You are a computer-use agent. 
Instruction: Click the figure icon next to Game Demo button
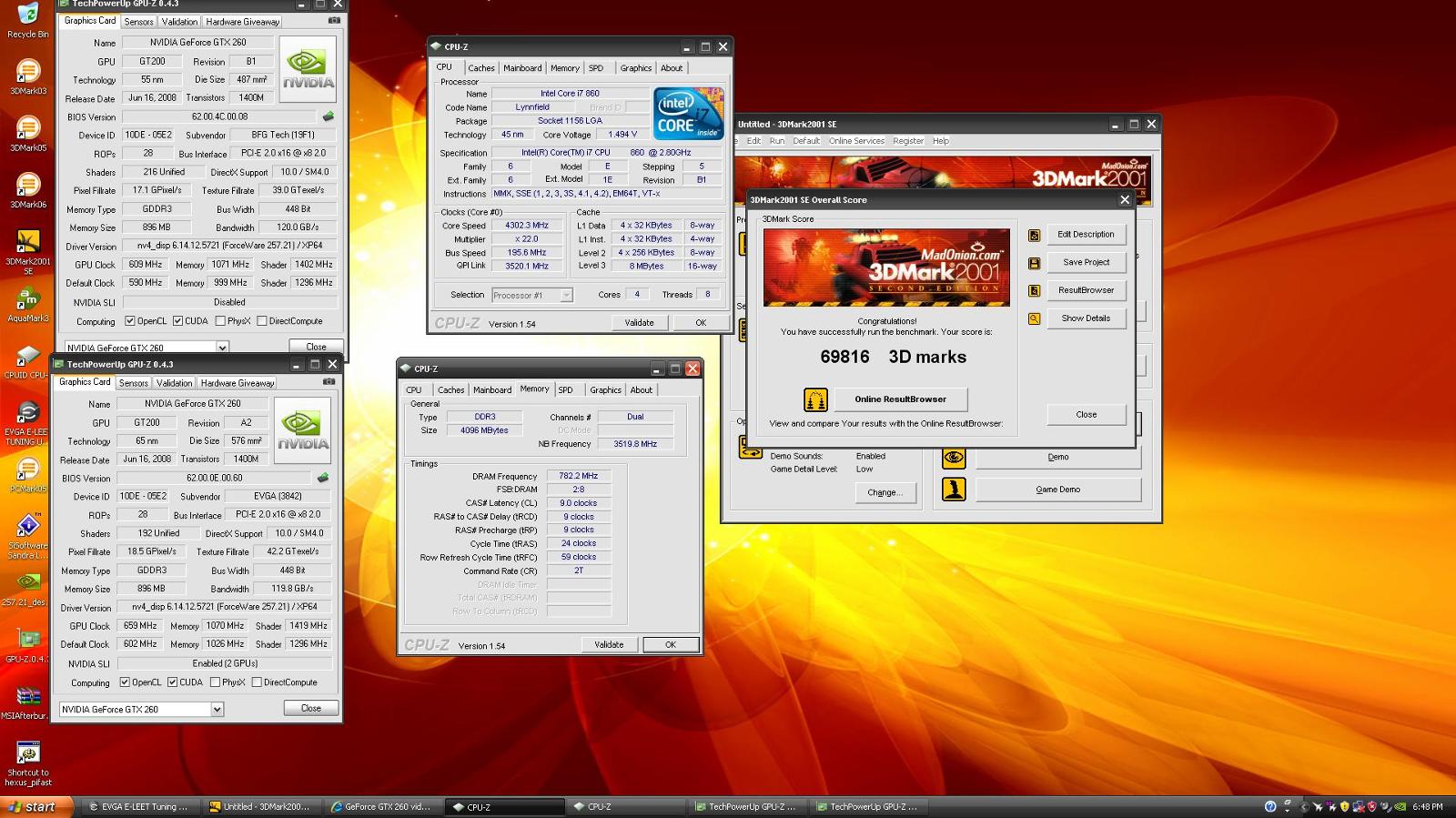point(954,490)
